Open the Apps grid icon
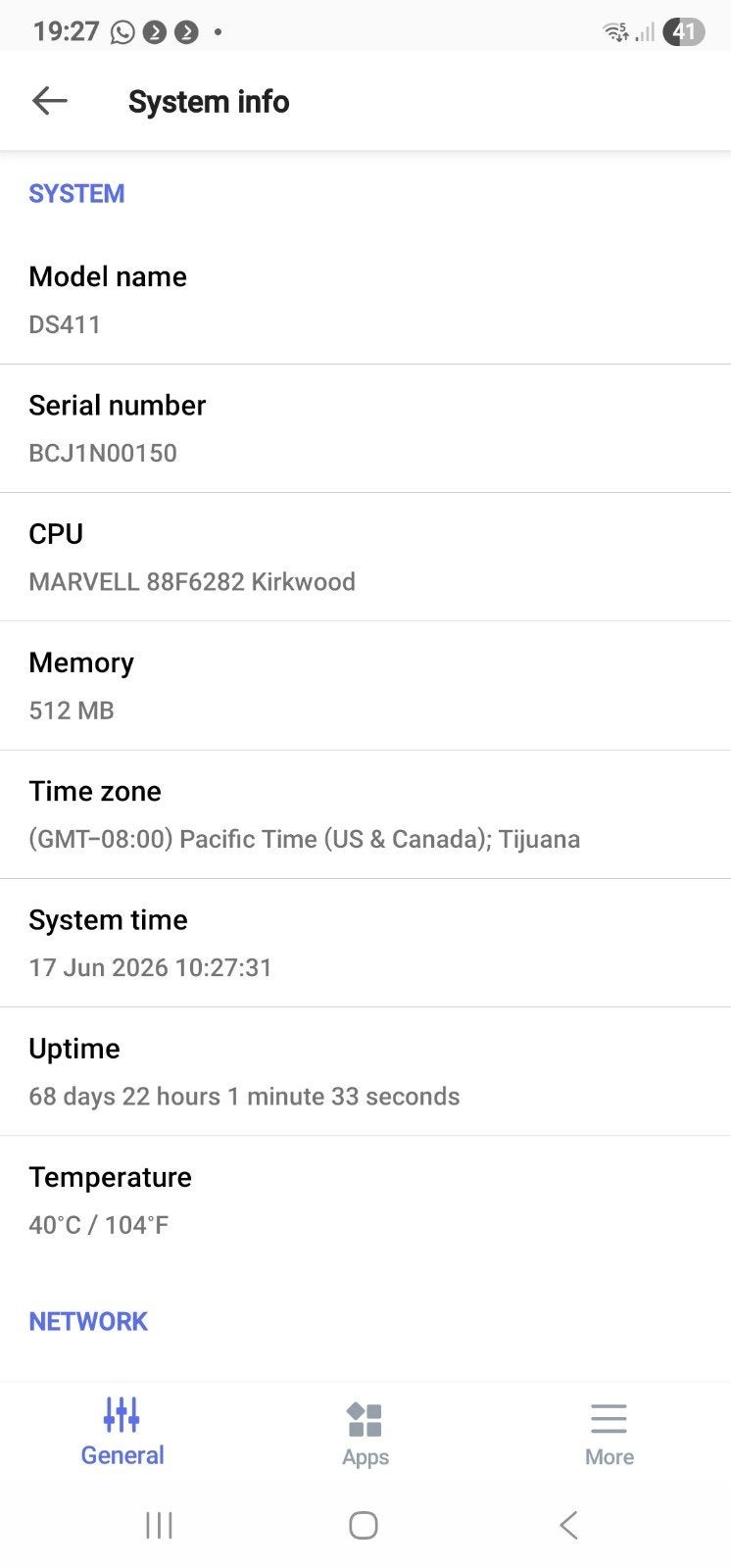 tap(365, 1419)
